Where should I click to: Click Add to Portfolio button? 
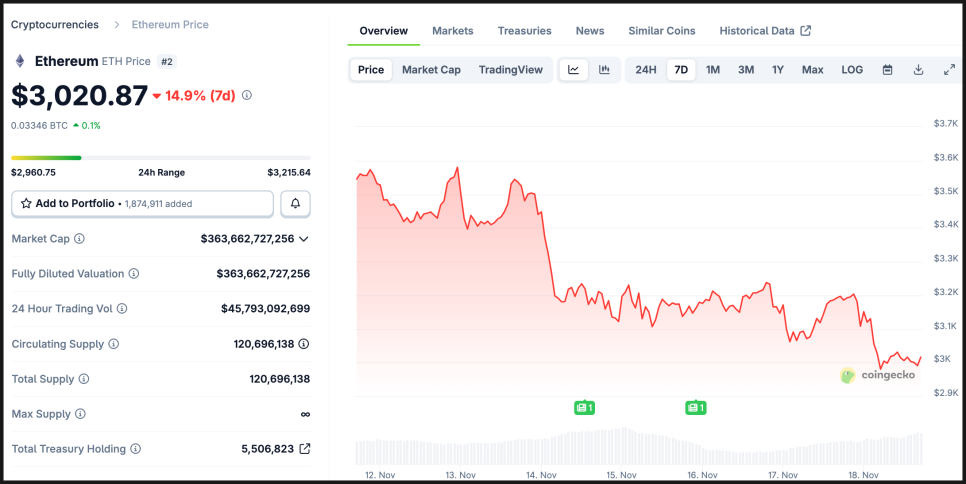point(142,203)
